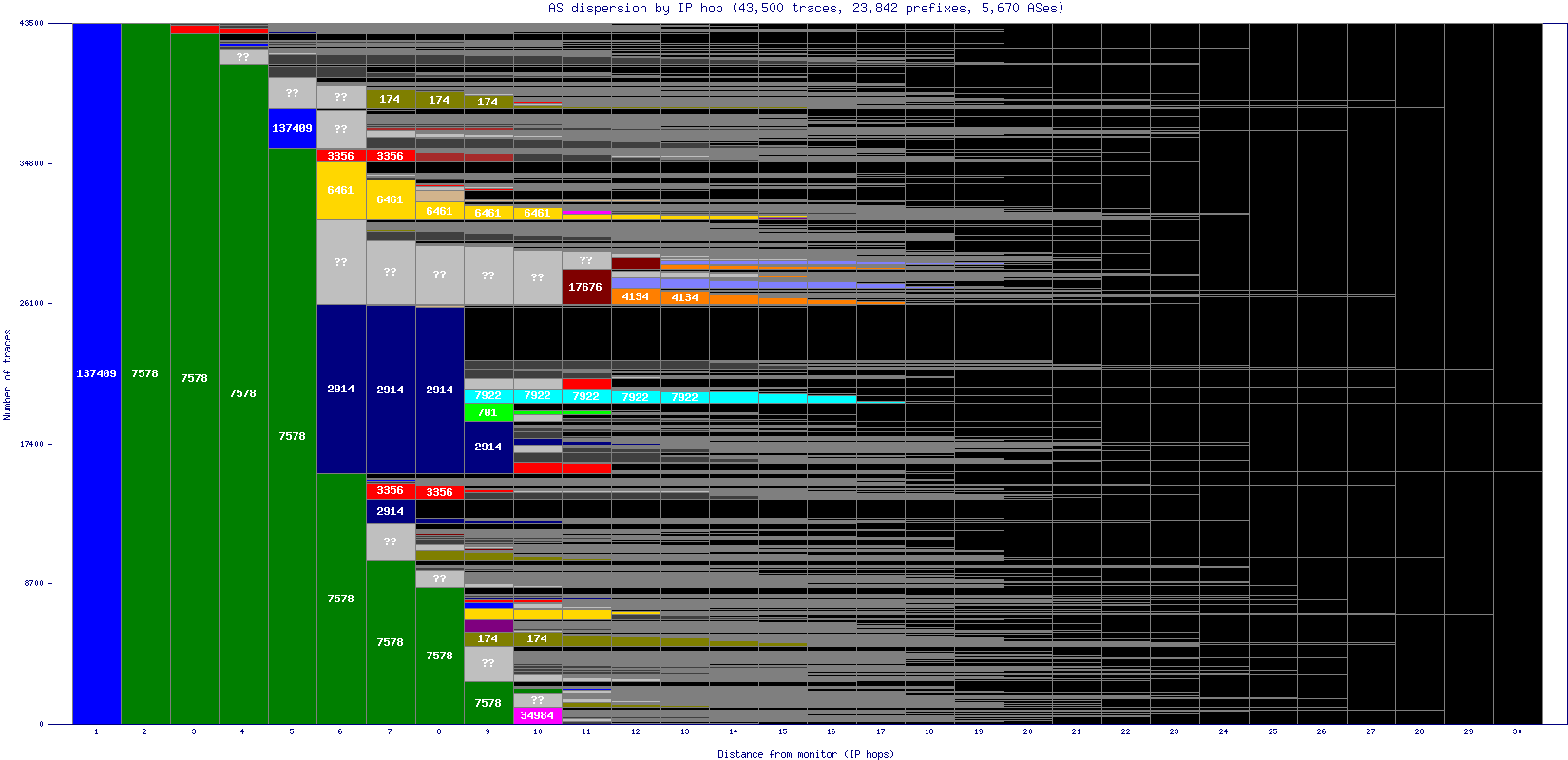Select the orange 4134 block at hop 12
Screen dimensions: 1568x760
pos(636,296)
